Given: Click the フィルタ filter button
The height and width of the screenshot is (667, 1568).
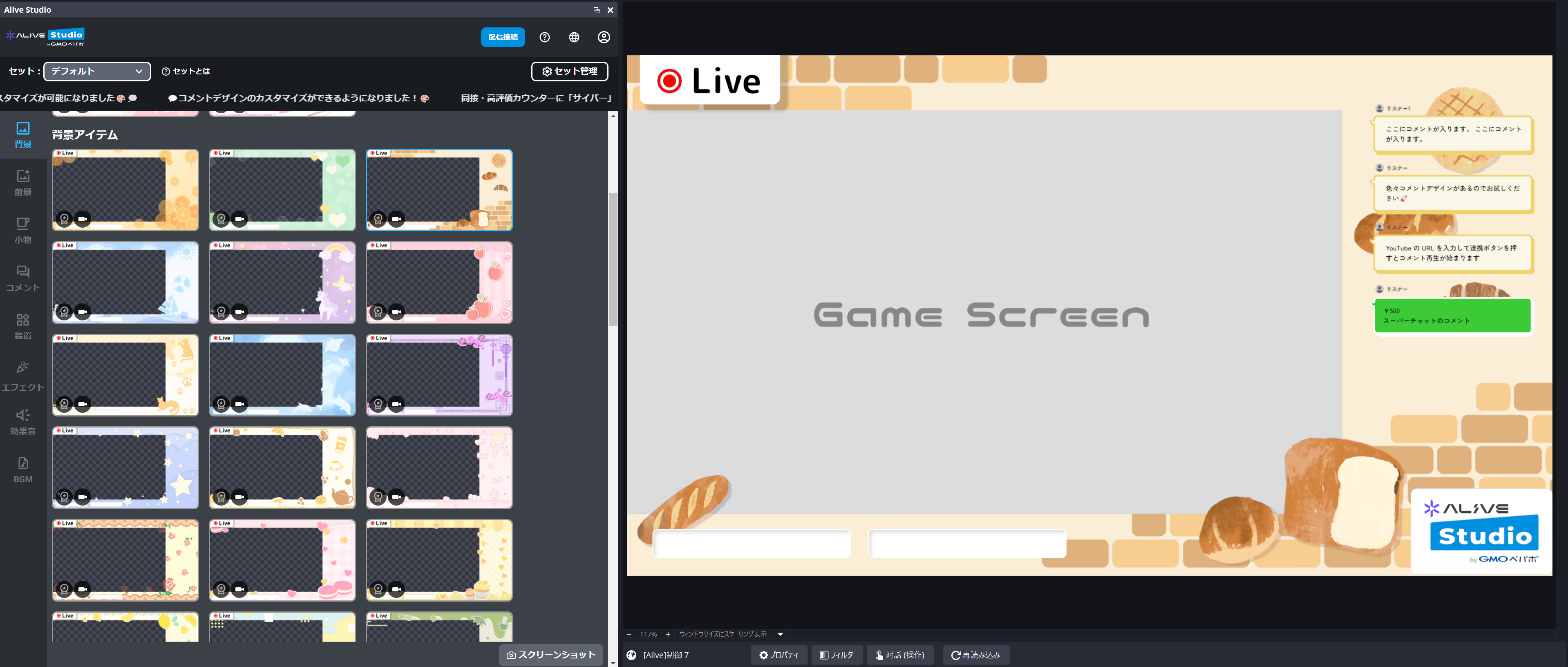Looking at the screenshot, I should pos(837,655).
